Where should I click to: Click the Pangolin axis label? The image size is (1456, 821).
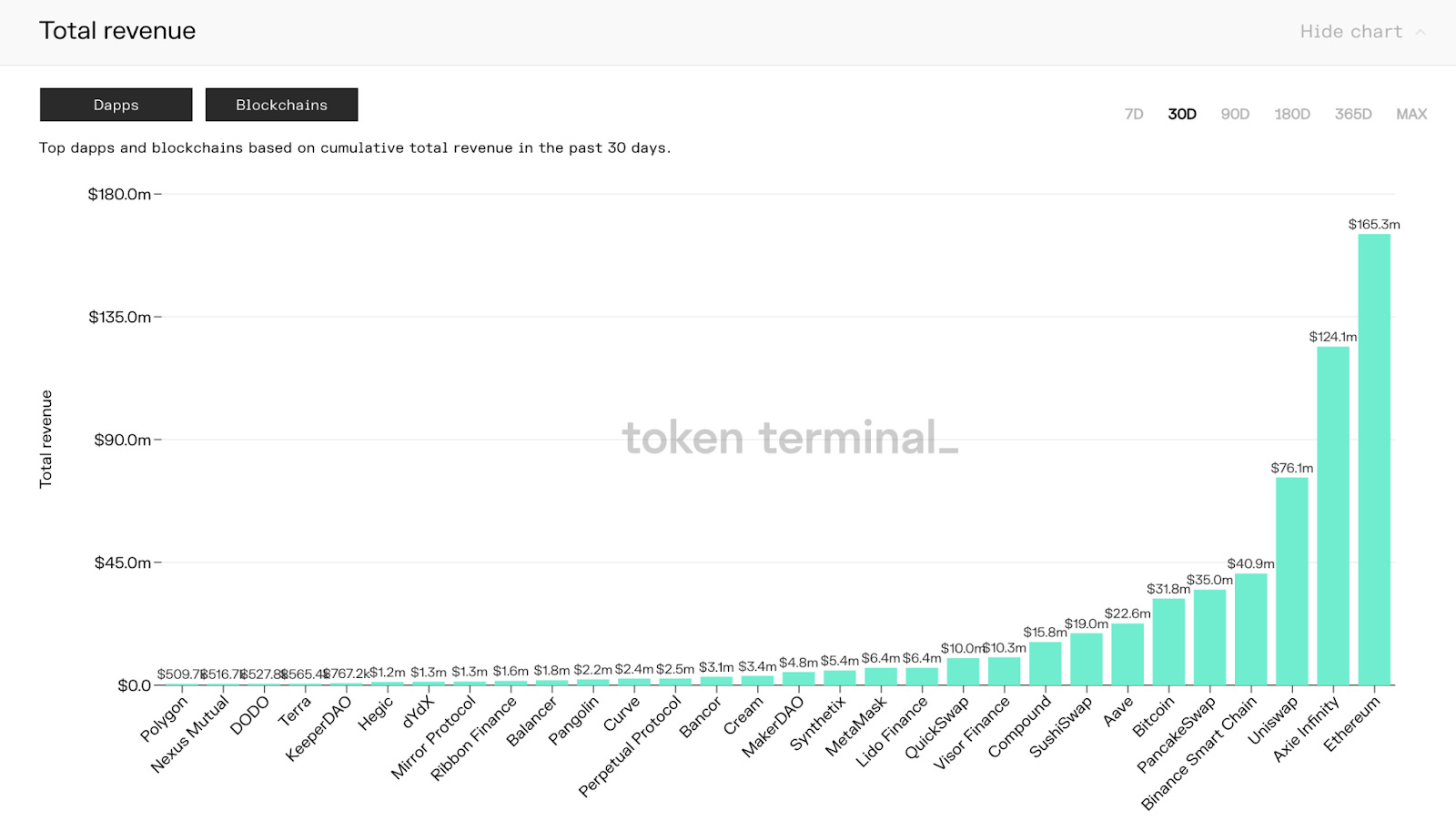pyautogui.click(x=574, y=721)
